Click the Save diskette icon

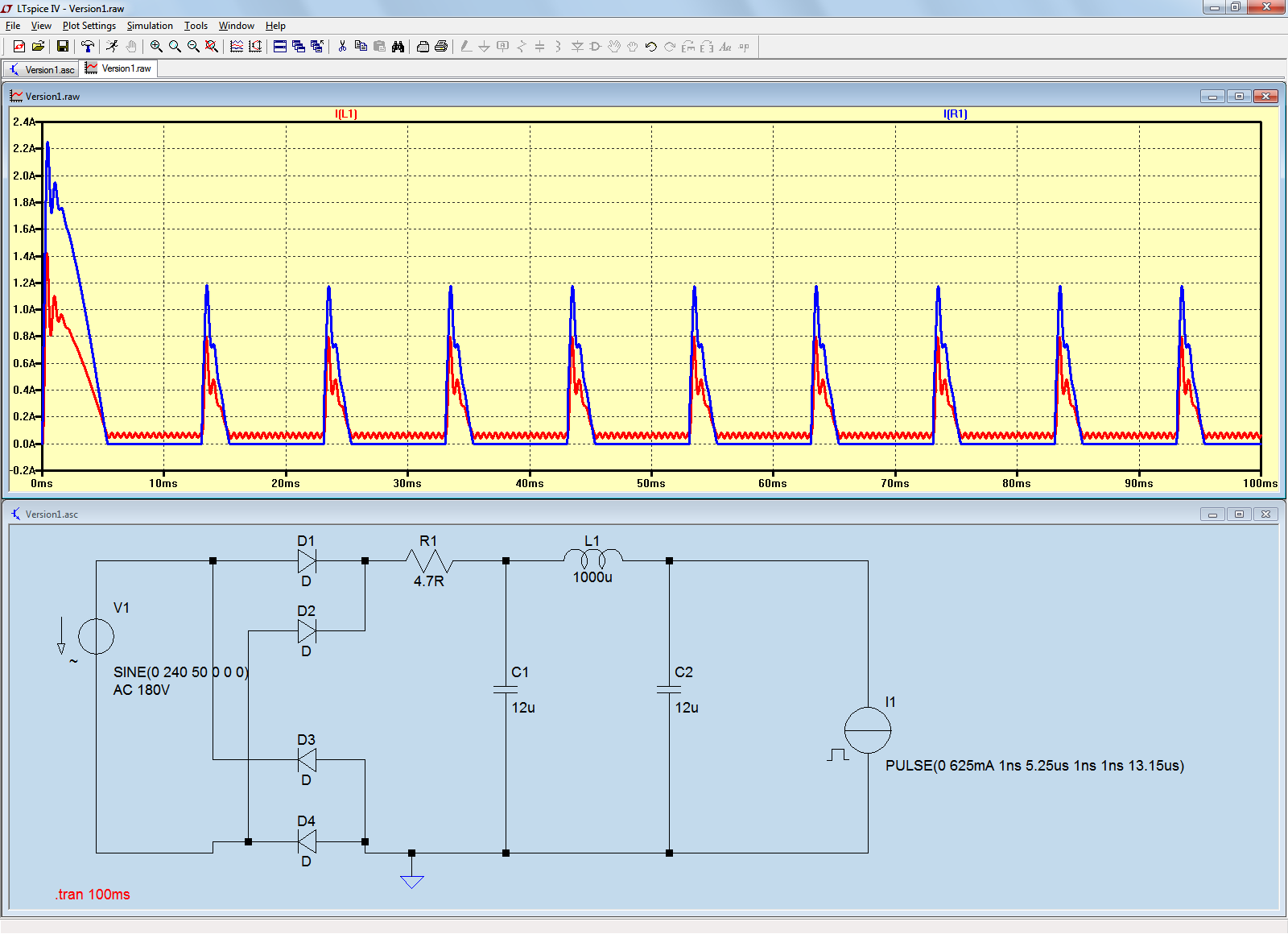click(x=62, y=47)
